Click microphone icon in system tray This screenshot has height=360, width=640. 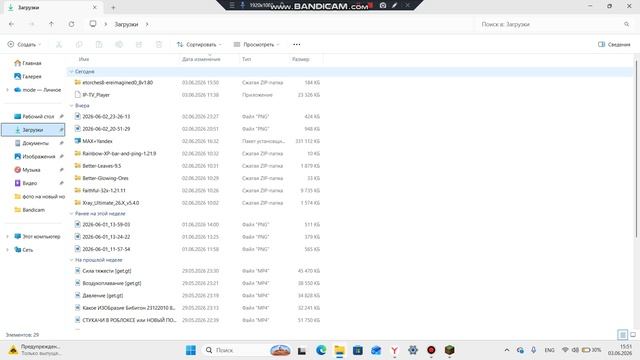coord(533,350)
